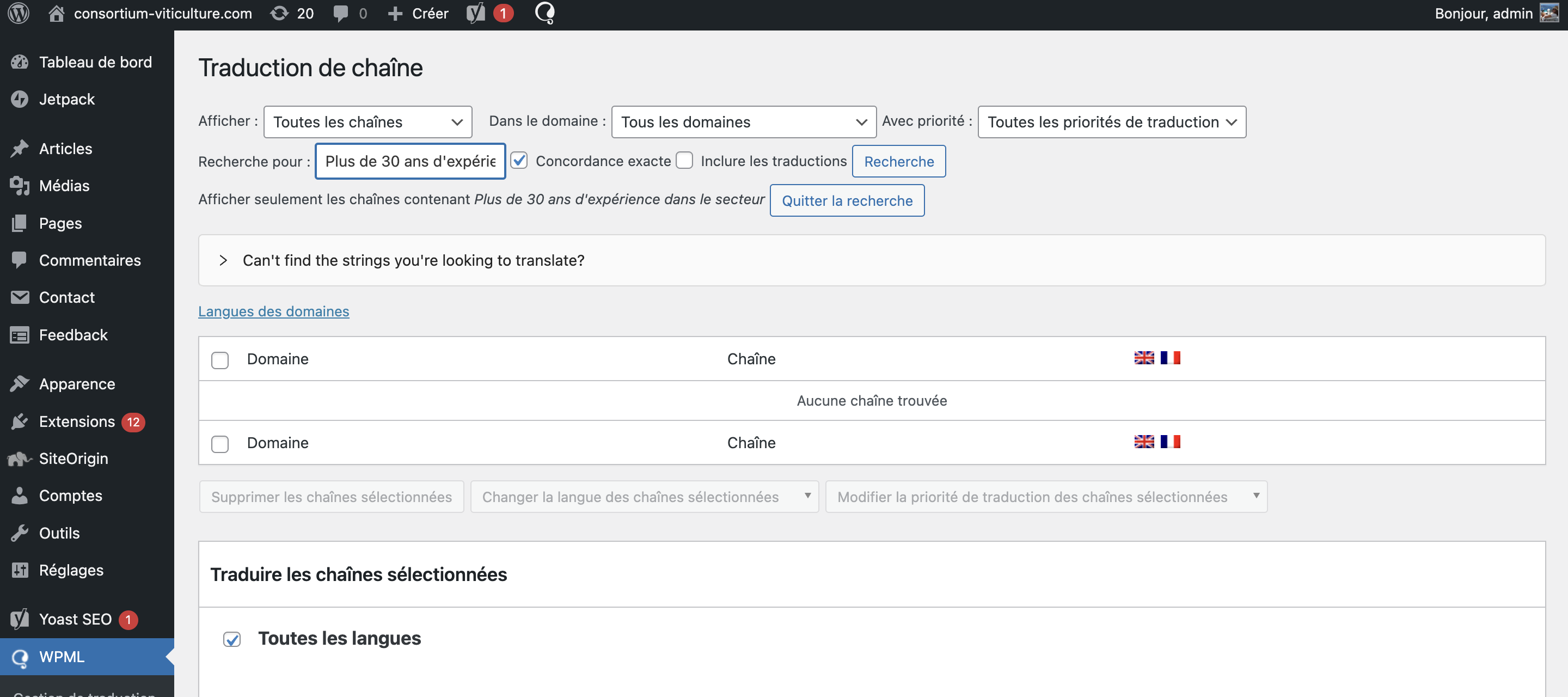Click UK flag in bottom table footer
Image resolution: width=1568 pixels, height=697 pixels.
click(x=1144, y=442)
